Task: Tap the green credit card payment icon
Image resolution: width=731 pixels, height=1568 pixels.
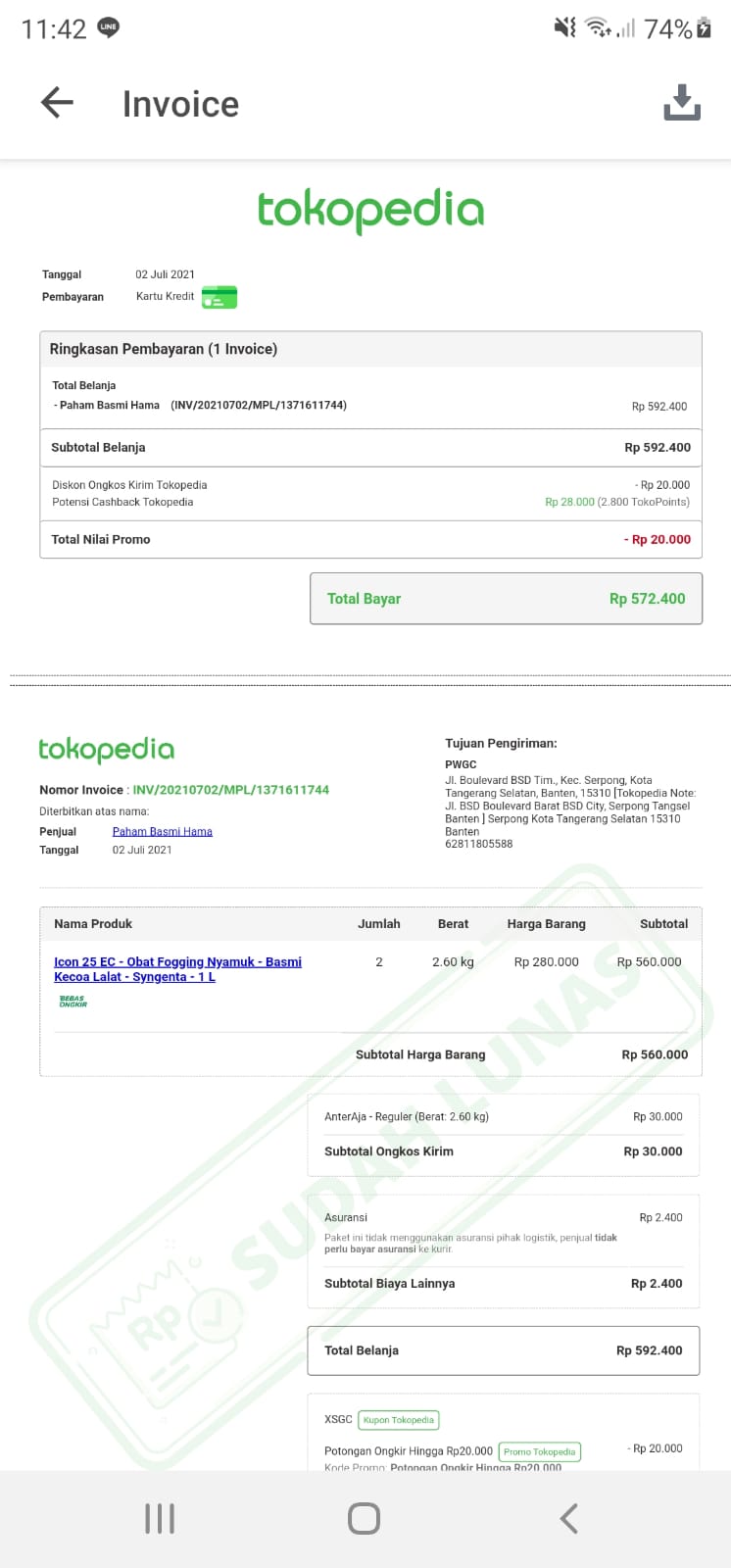Action: click(219, 297)
